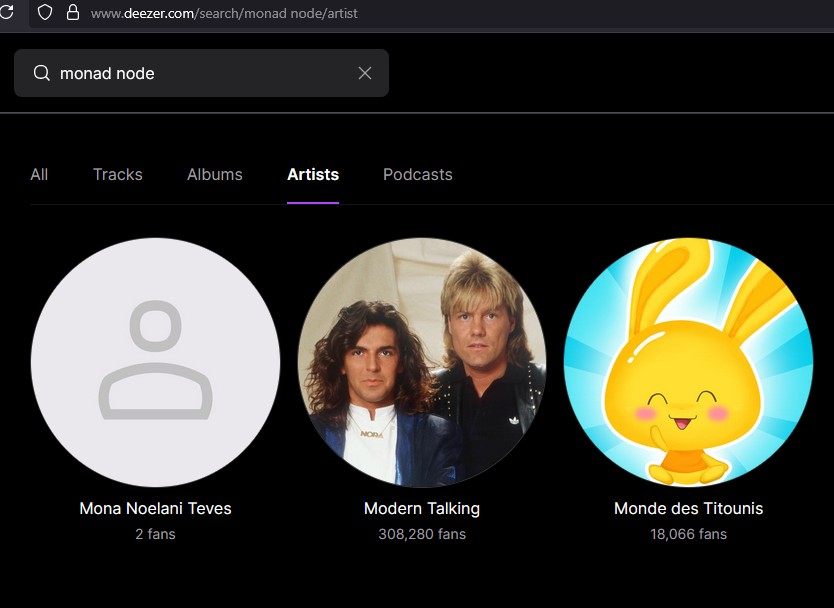The width and height of the screenshot is (834, 608).
Task: Click the Modern Talking artist photo
Action: click(422, 362)
